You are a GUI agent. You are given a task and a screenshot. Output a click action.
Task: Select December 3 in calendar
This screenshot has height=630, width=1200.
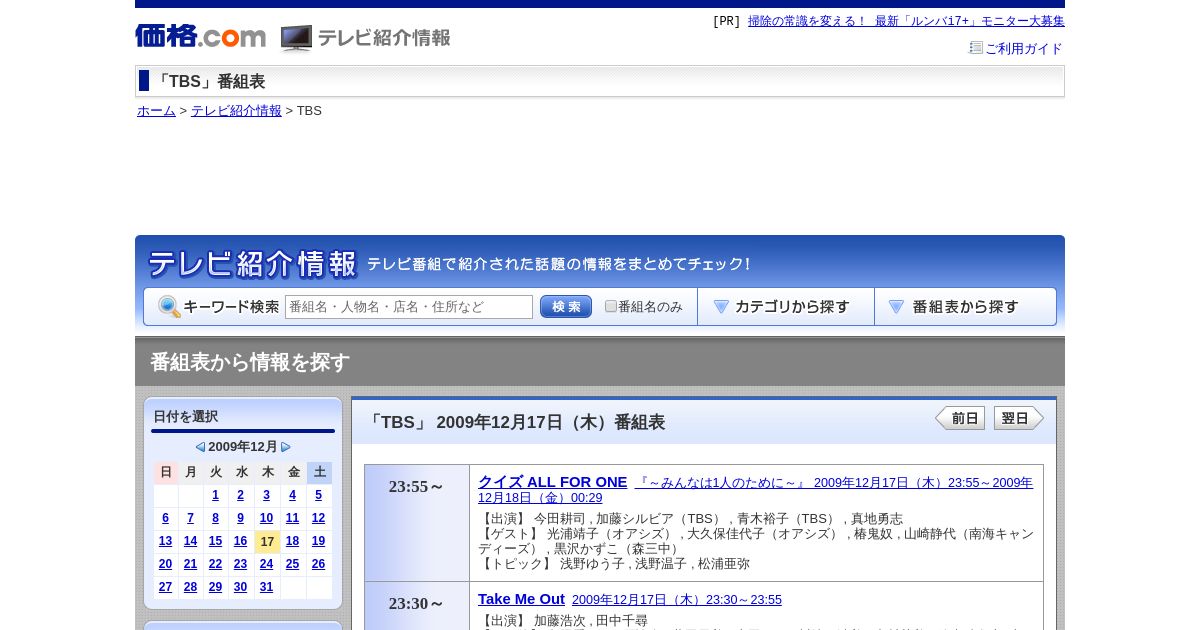(266, 495)
